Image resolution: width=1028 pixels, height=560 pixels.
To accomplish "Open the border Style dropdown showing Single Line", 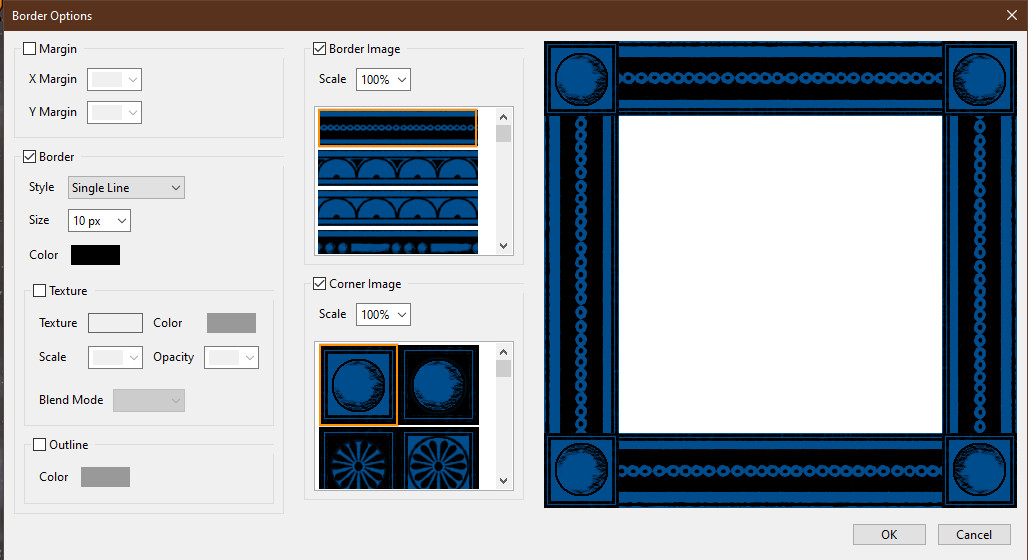I will (126, 188).
